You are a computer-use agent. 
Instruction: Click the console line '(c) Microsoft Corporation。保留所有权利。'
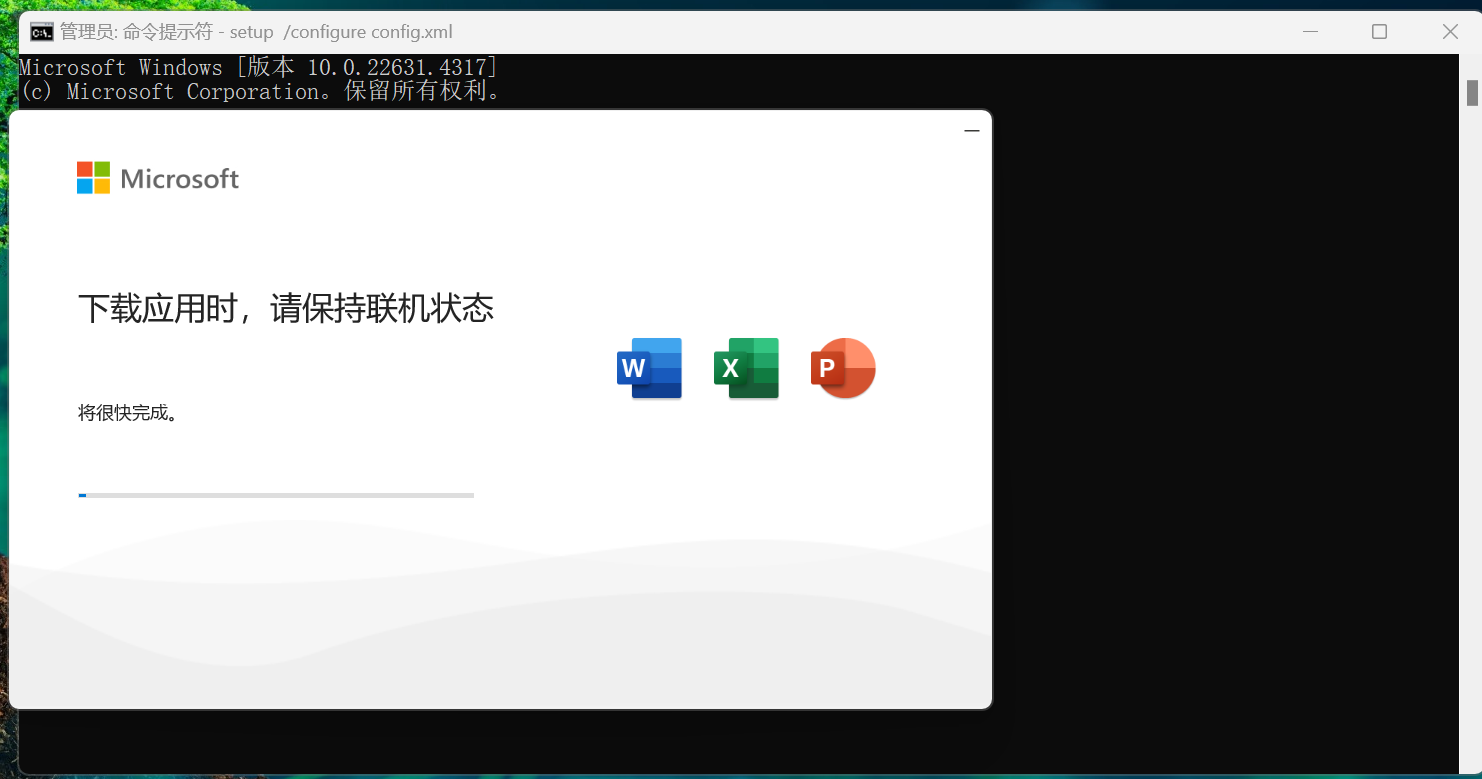[x=260, y=92]
